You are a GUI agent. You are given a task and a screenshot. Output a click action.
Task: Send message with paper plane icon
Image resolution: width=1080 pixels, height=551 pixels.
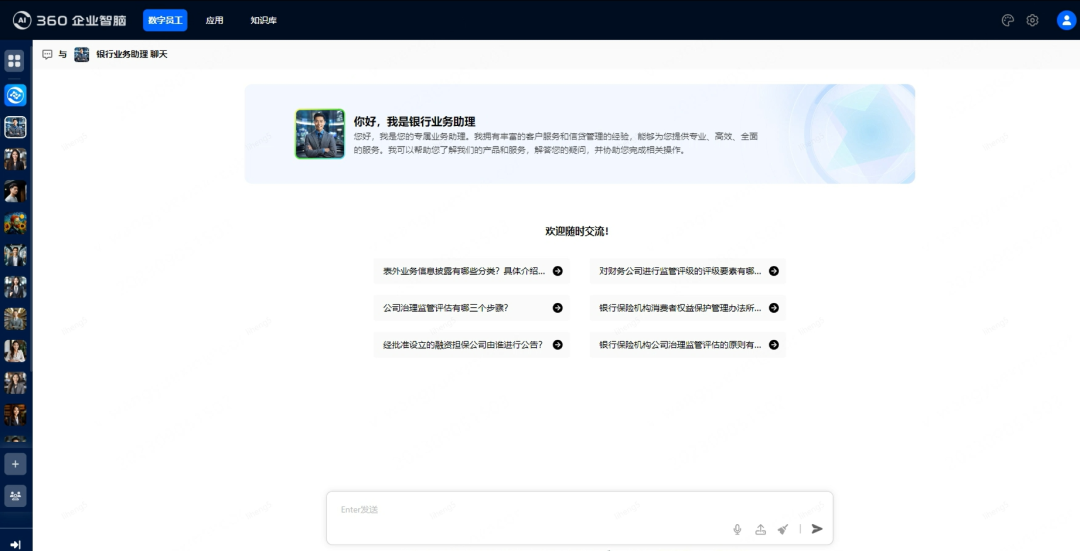click(817, 528)
